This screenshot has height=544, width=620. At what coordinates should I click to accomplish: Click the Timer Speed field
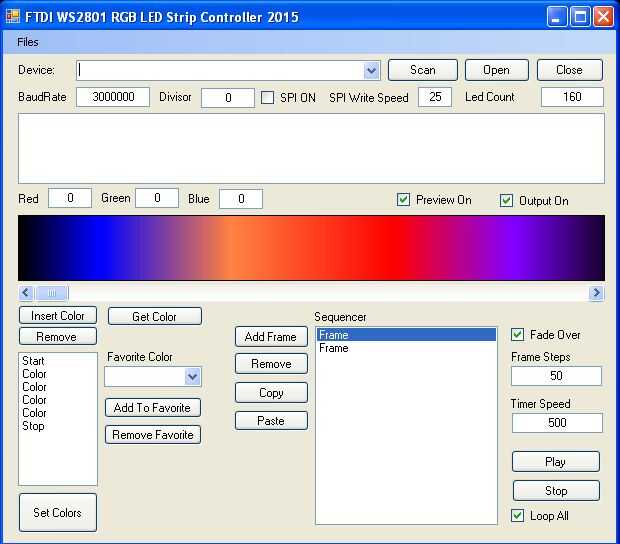[x=557, y=423]
